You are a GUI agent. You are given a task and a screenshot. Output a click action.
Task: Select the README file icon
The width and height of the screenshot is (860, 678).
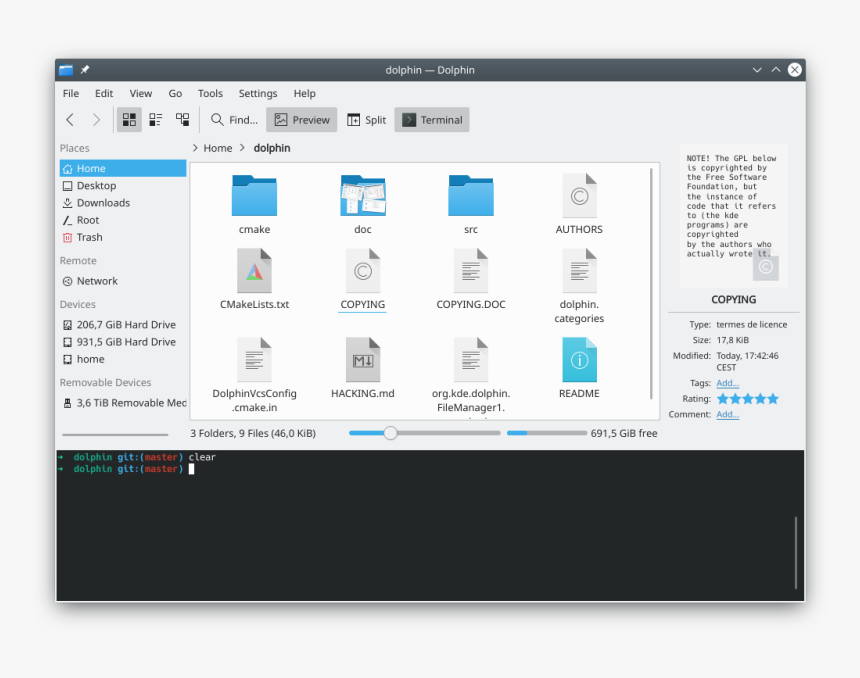(x=579, y=359)
